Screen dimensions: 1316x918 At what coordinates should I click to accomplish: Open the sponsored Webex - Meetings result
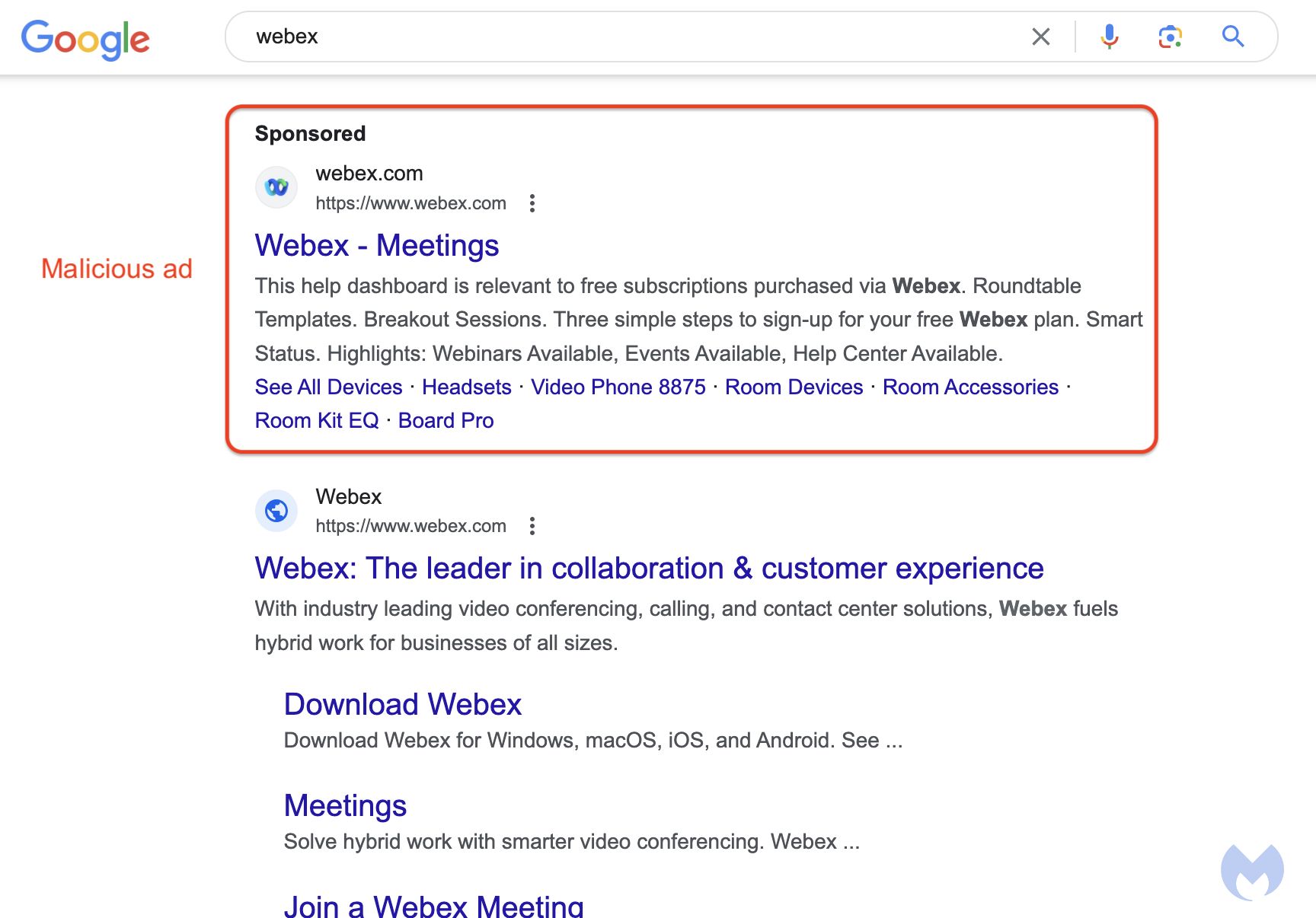click(376, 245)
